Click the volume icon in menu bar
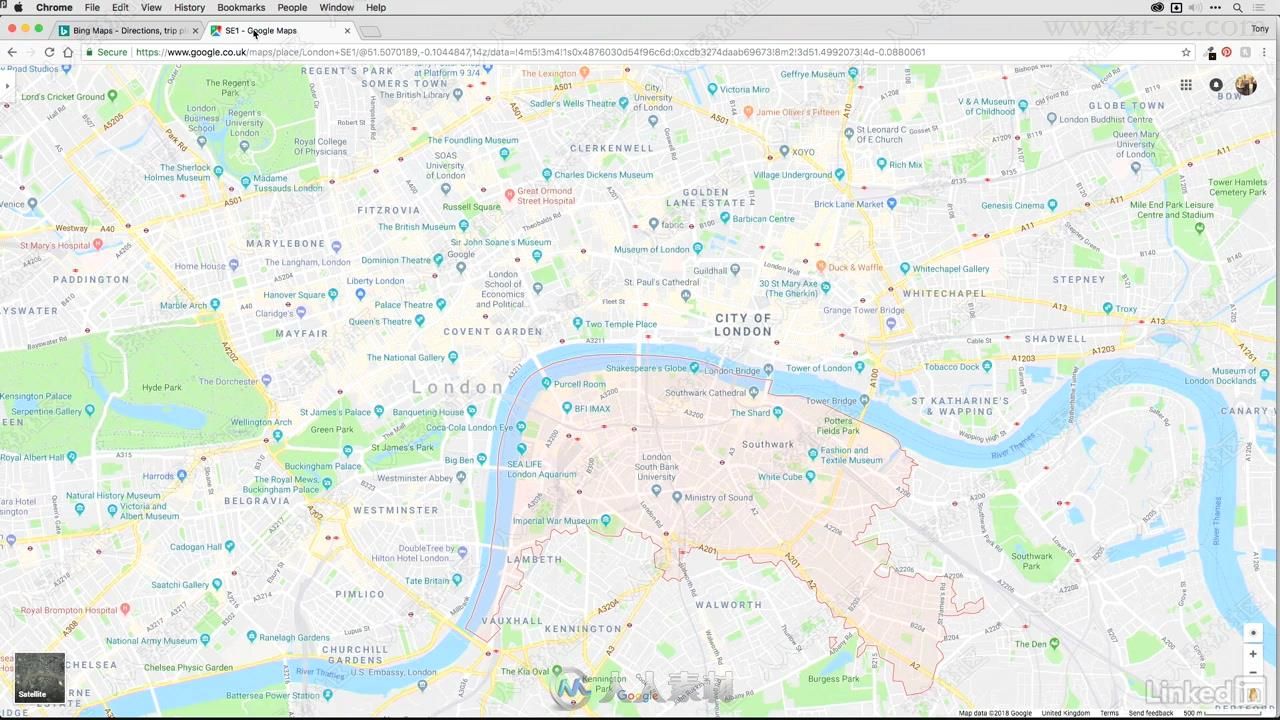1280x720 pixels. click(x=1198, y=7)
